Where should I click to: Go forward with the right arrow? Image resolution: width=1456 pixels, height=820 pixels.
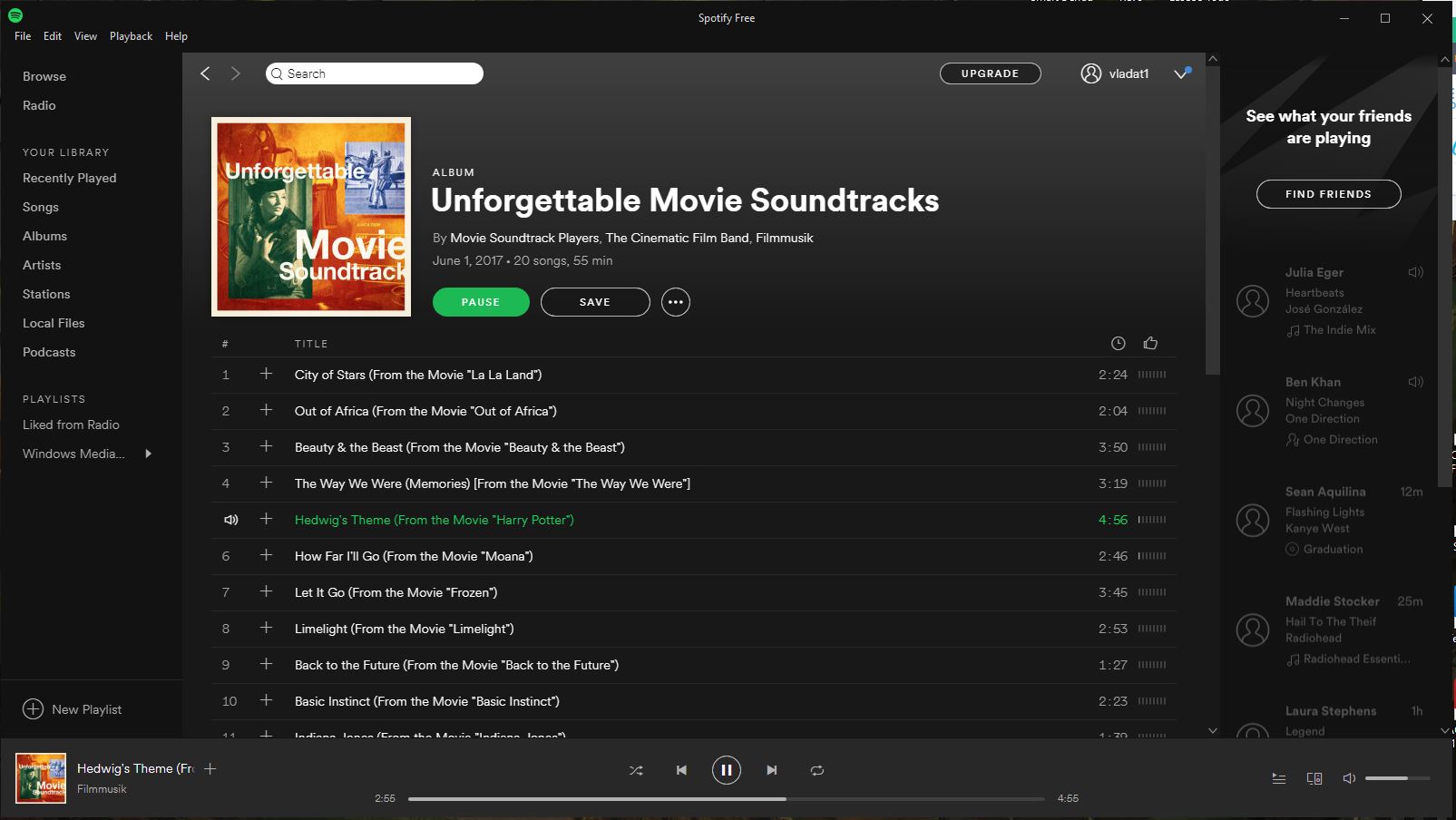coord(236,73)
